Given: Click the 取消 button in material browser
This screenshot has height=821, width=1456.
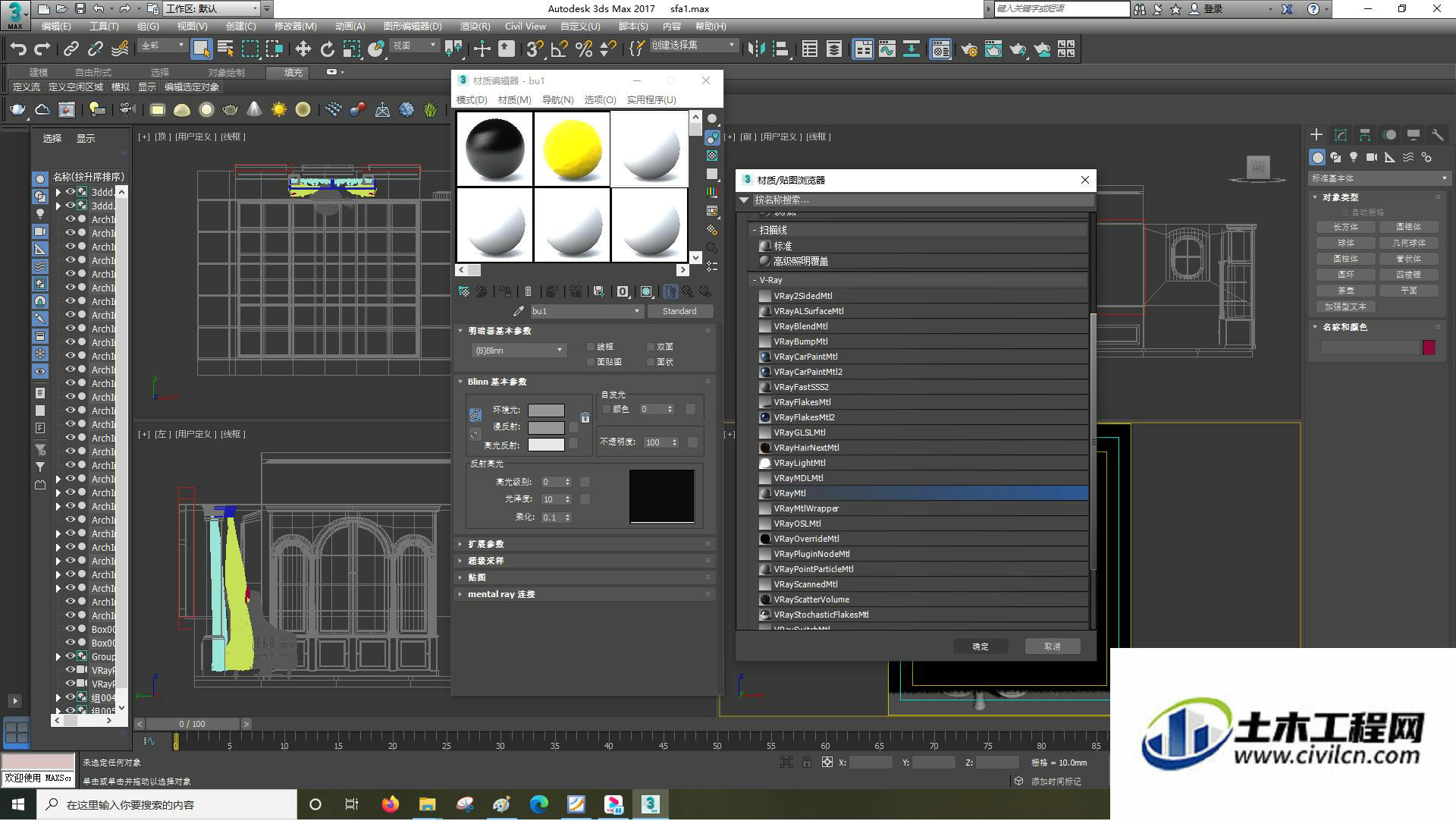Looking at the screenshot, I should [1052, 646].
